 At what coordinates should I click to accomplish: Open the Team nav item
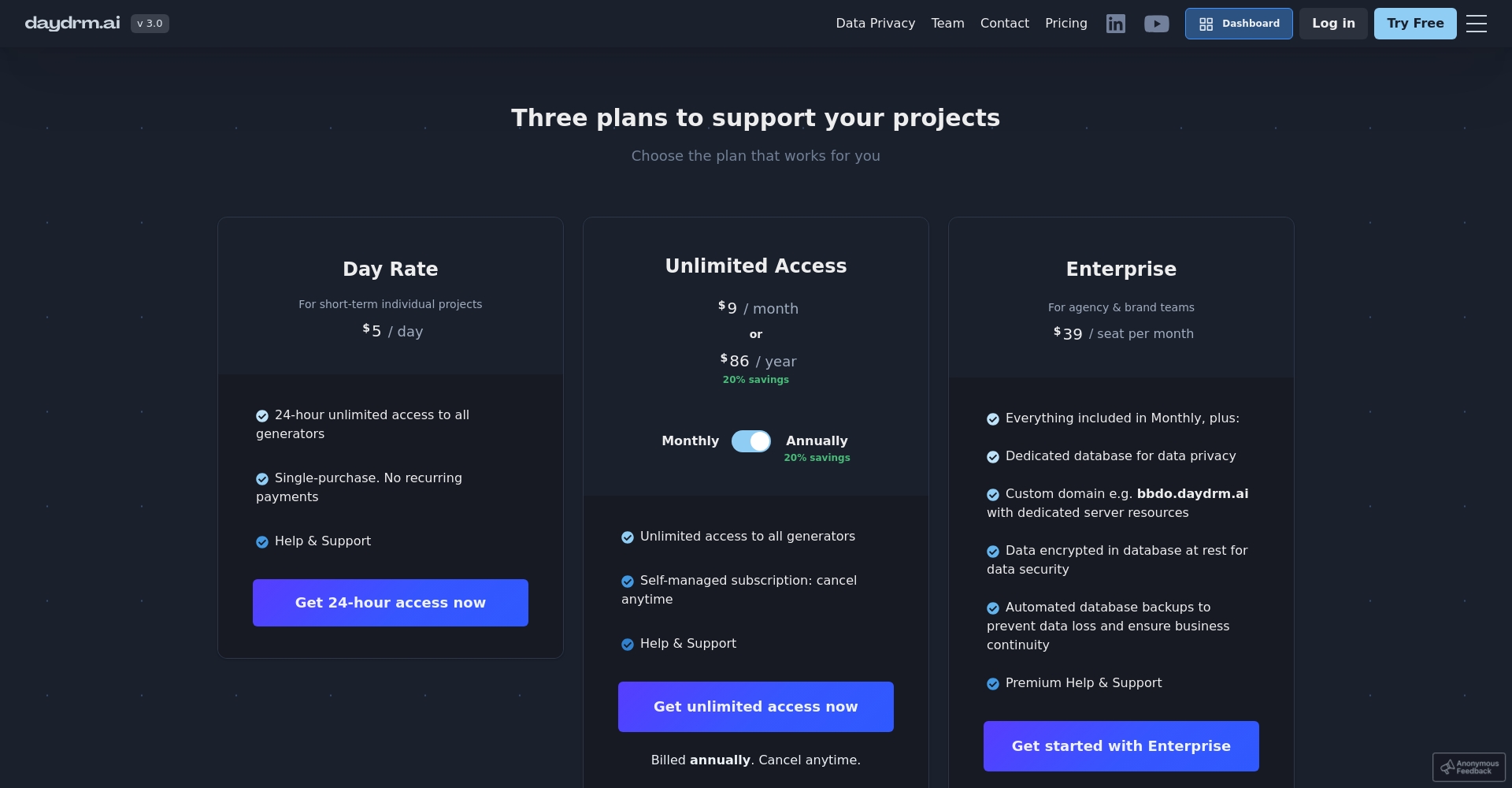click(x=947, y=24)
